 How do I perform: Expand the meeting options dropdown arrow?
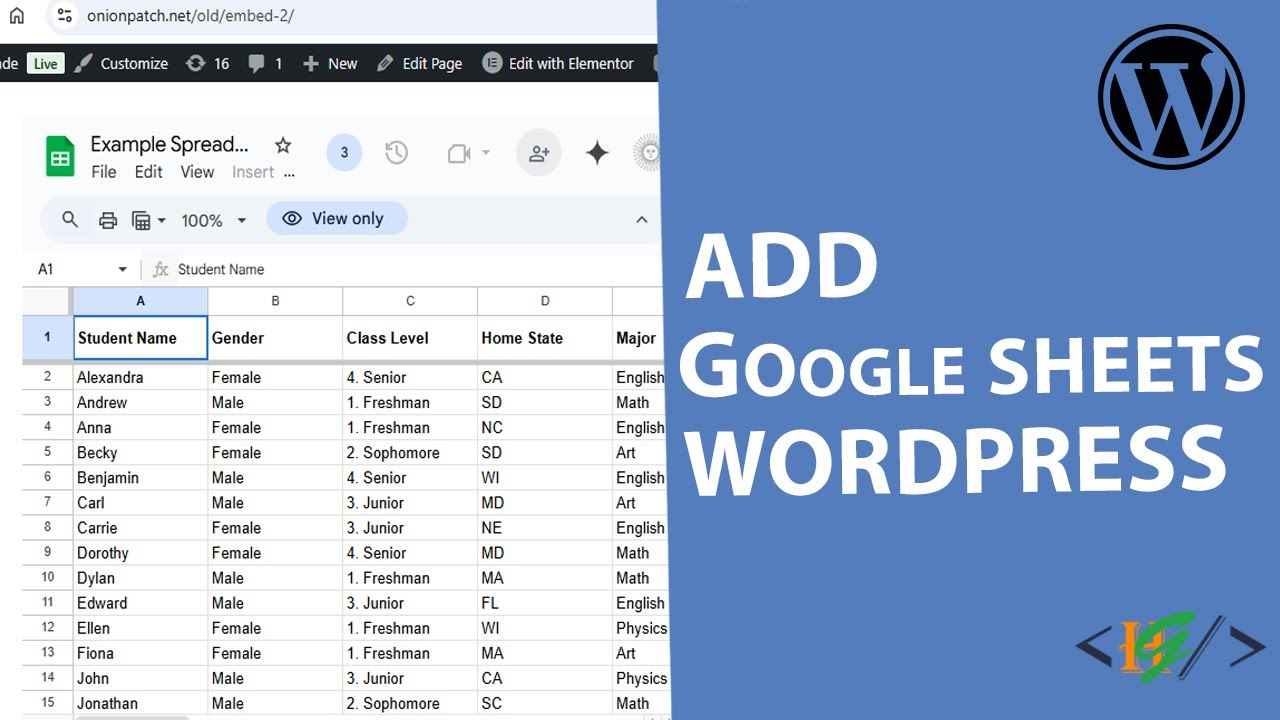coord(486,153)
